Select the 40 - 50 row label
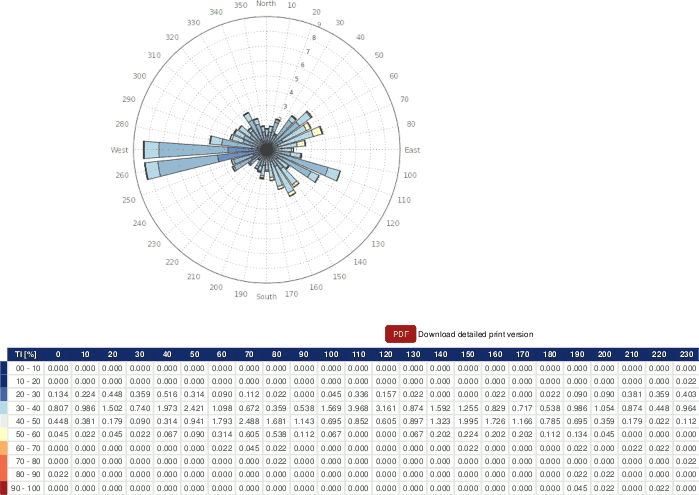This screenshot has height=495, width=699. (x=26, y=421)
